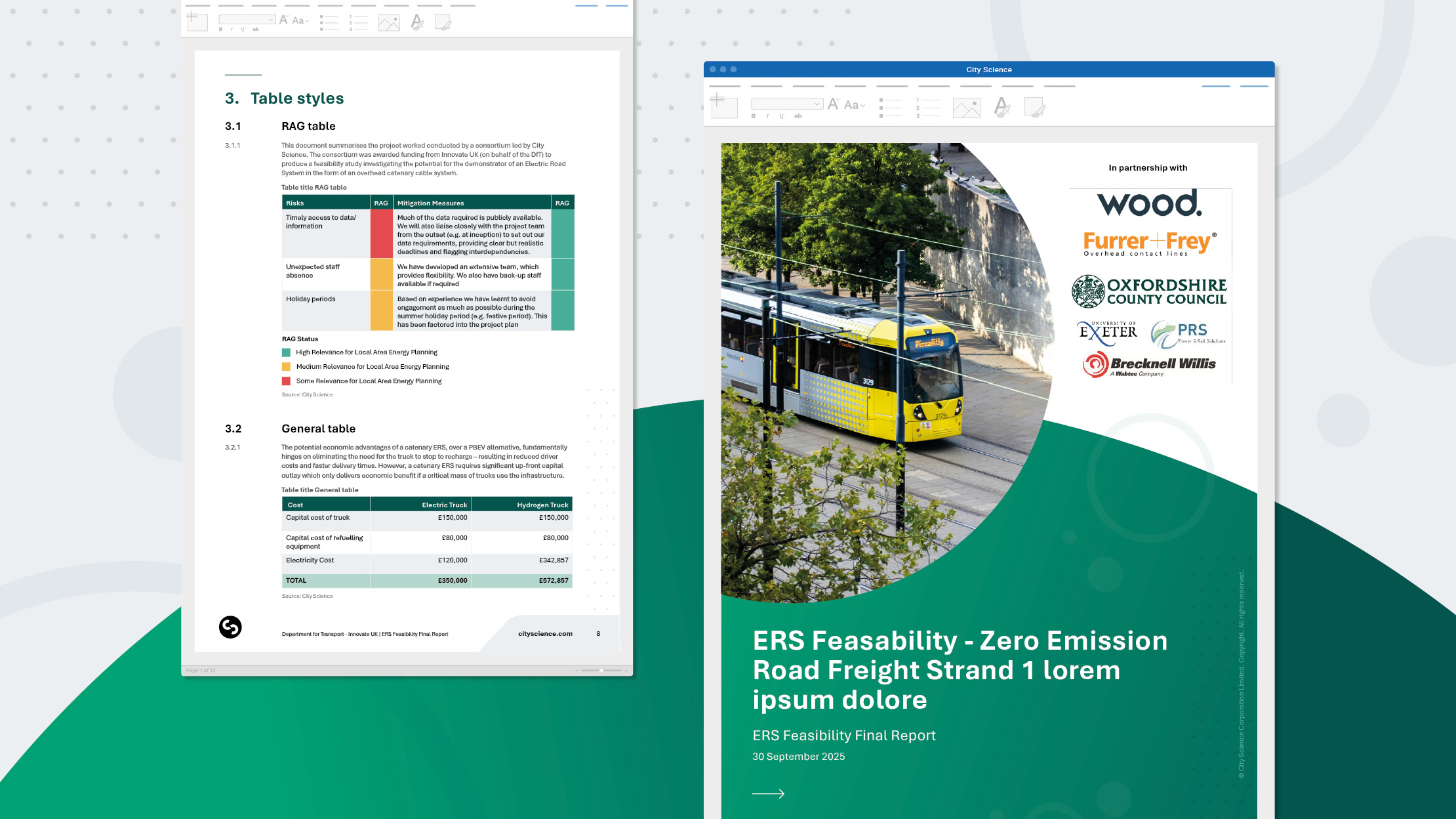Click the text color brush icon in City Science window
This screenshot has height=819, width=1456.
point(1001,106)
